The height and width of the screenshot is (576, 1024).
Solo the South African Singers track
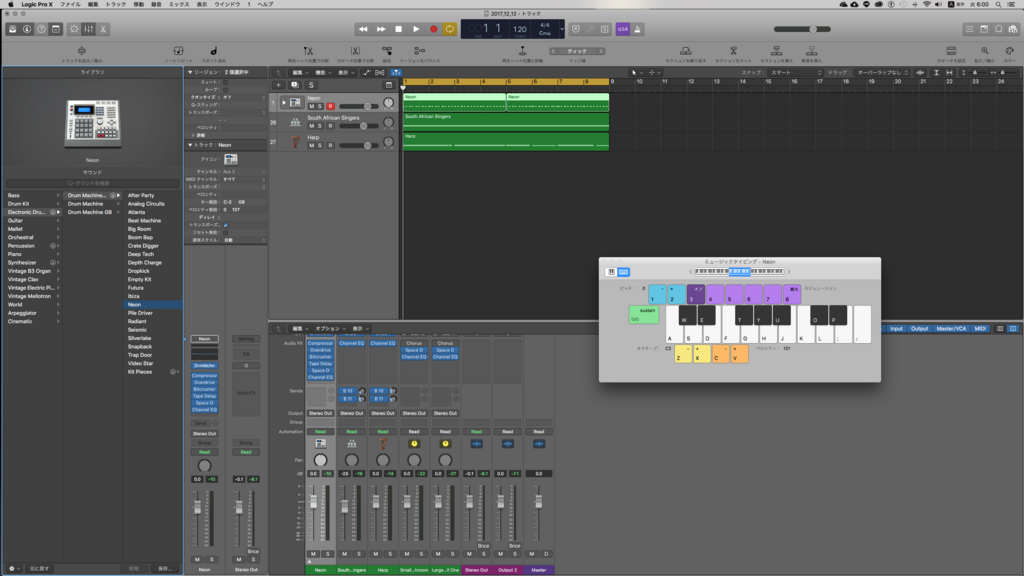[x=320, y=126]
